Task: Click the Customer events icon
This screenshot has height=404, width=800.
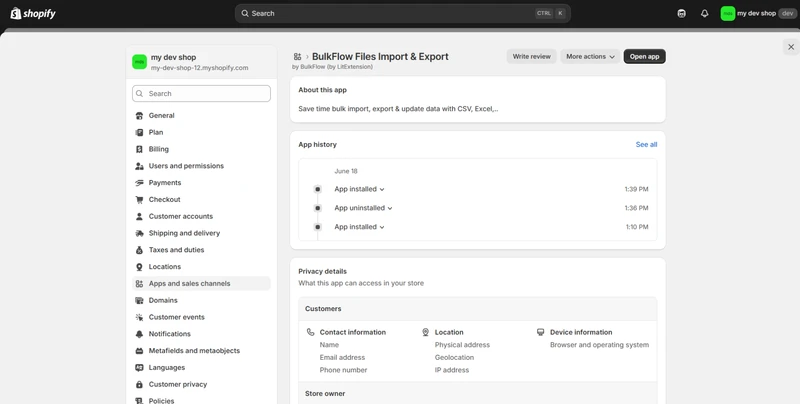Action: tap(139, 317)
